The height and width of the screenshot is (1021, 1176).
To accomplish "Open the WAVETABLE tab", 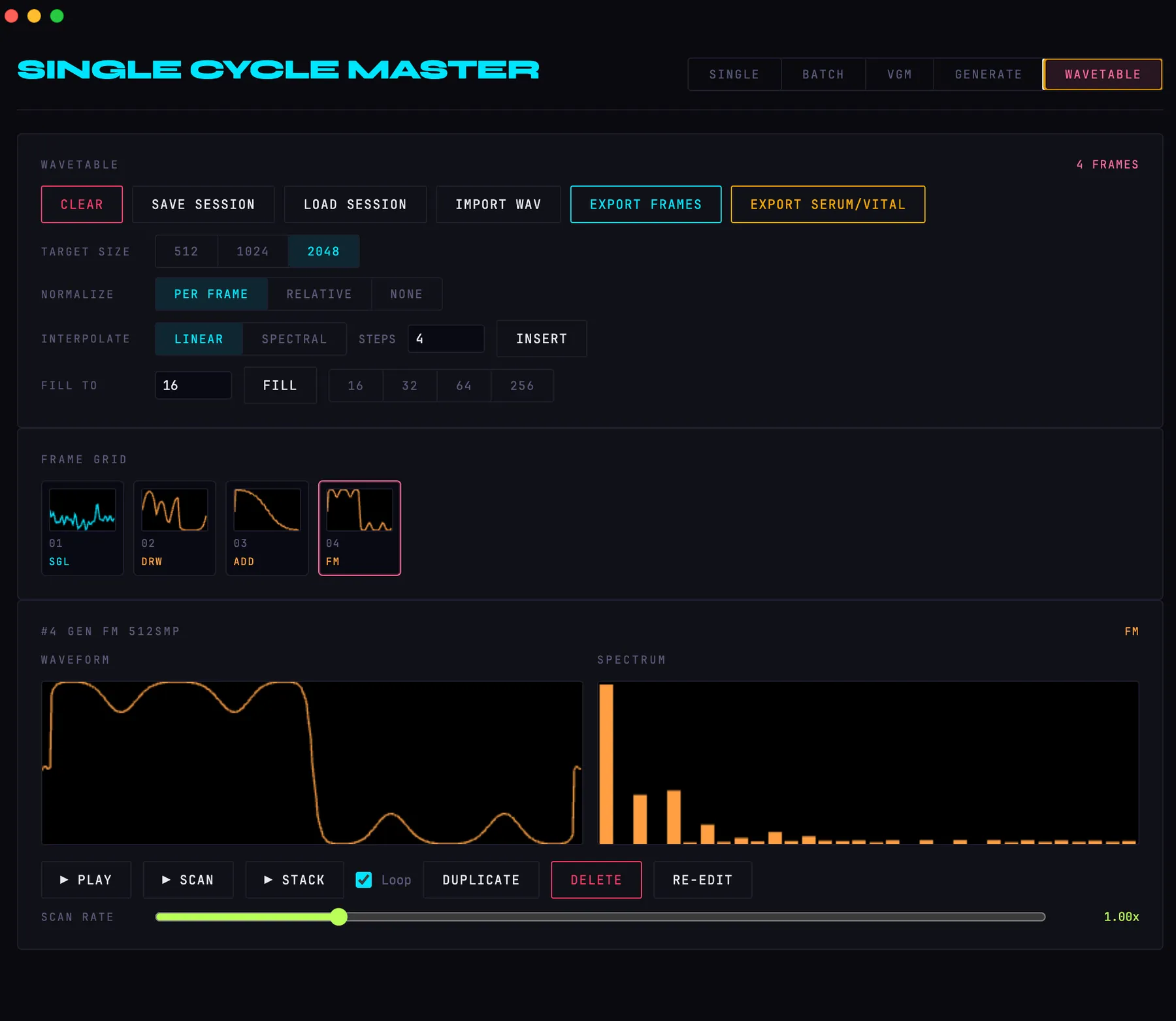I will point(1103,74).
